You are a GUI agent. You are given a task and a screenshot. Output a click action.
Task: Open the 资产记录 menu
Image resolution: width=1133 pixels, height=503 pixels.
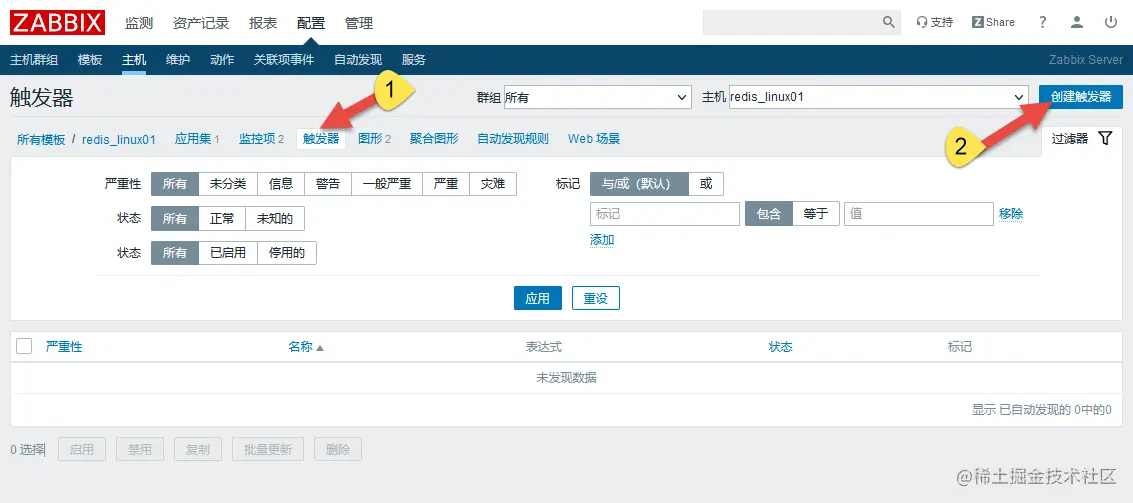[201, 22]
